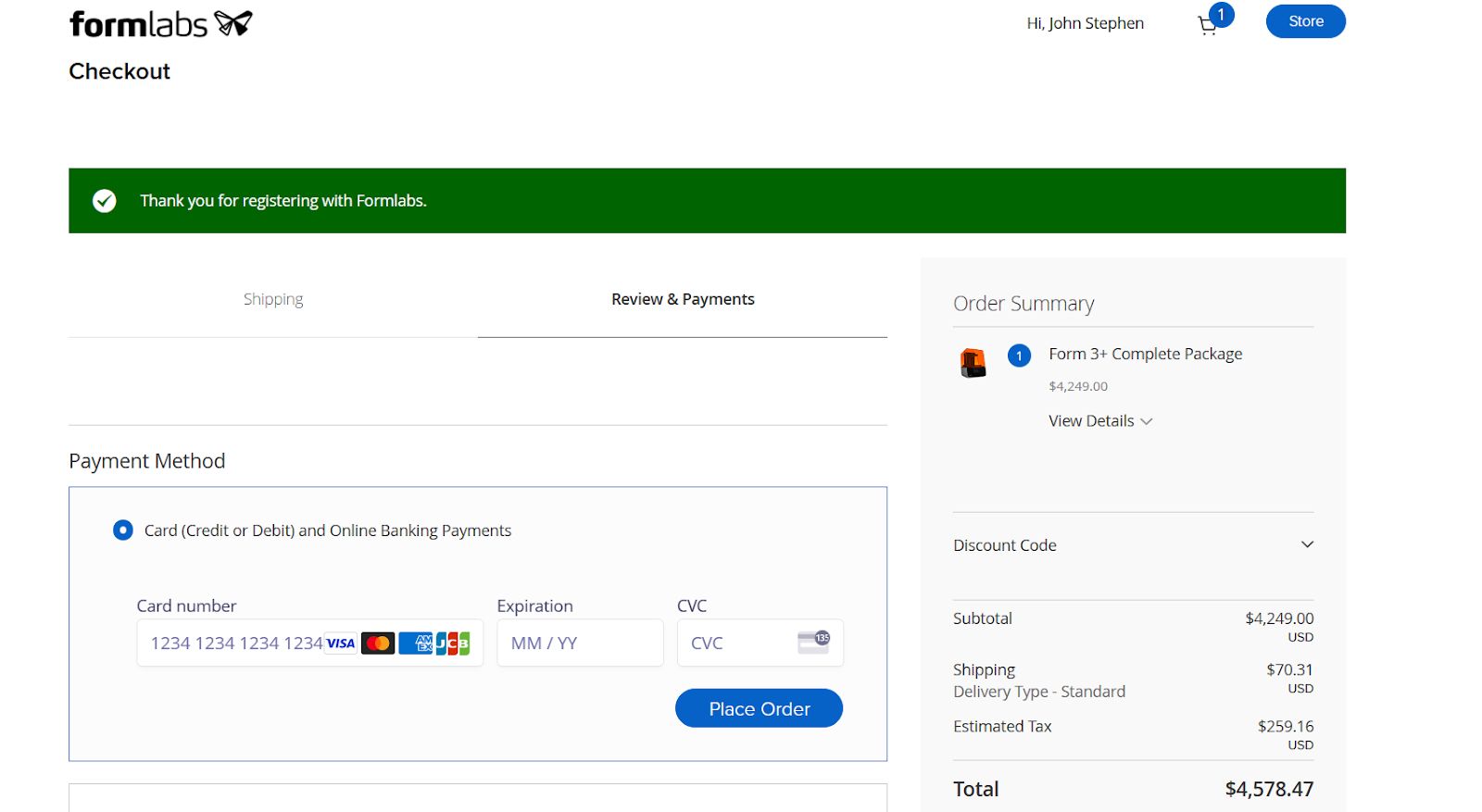Click the JCB card logo

point(453,643)
